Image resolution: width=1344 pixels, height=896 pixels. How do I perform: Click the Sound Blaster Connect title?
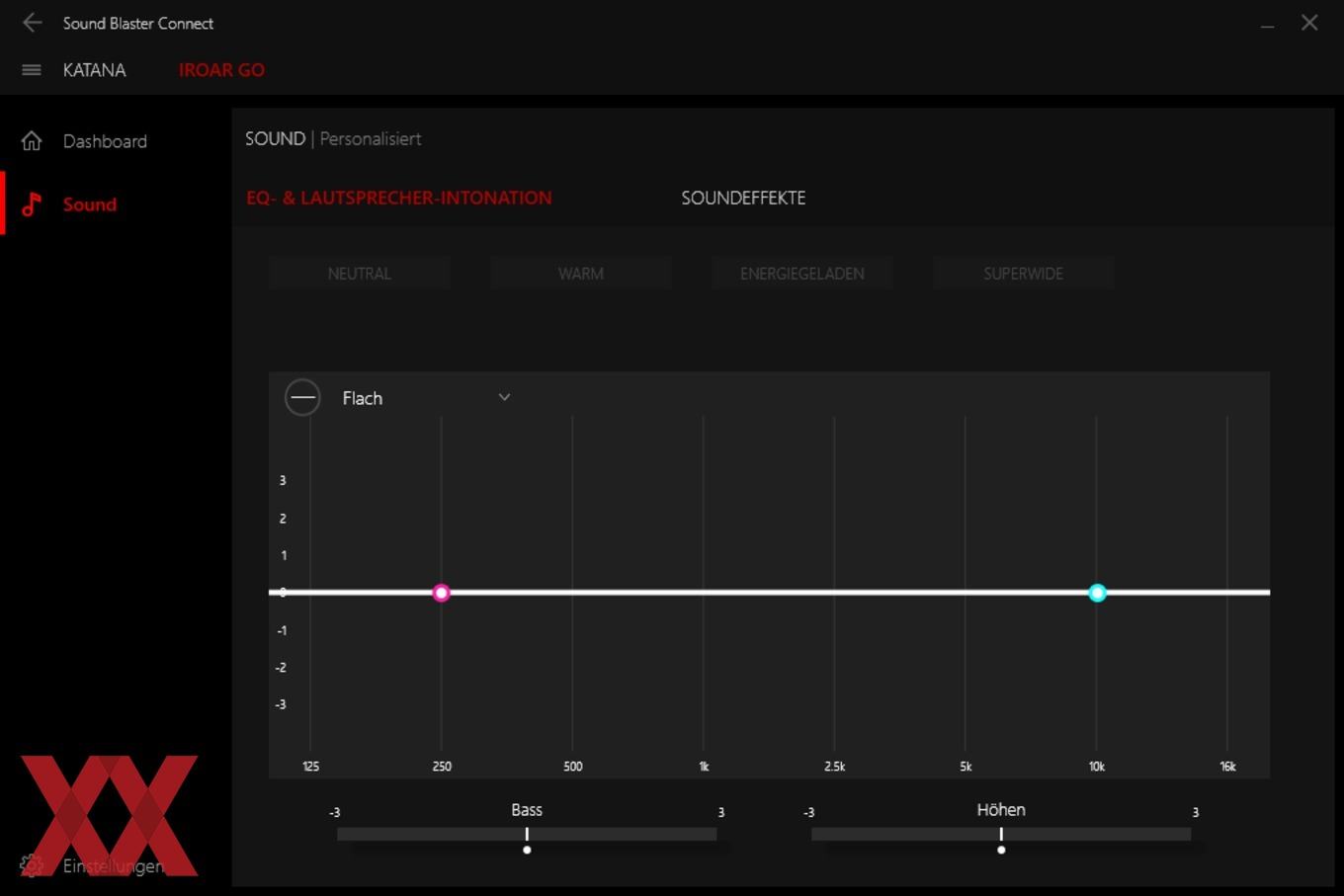tap(138, 23)
